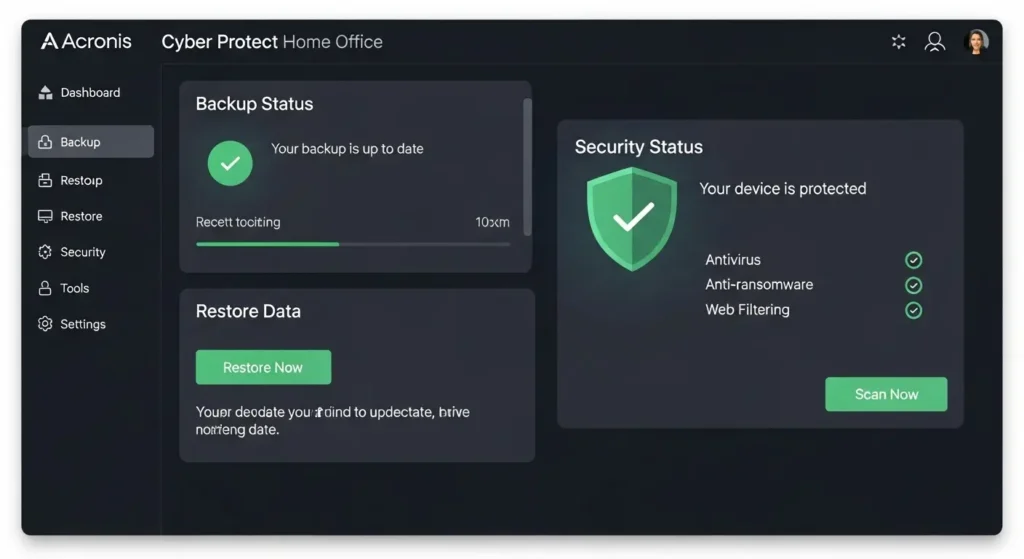Open the star icon in top bar
Viewport: 1024px width, 559px height.
(899, 42)
